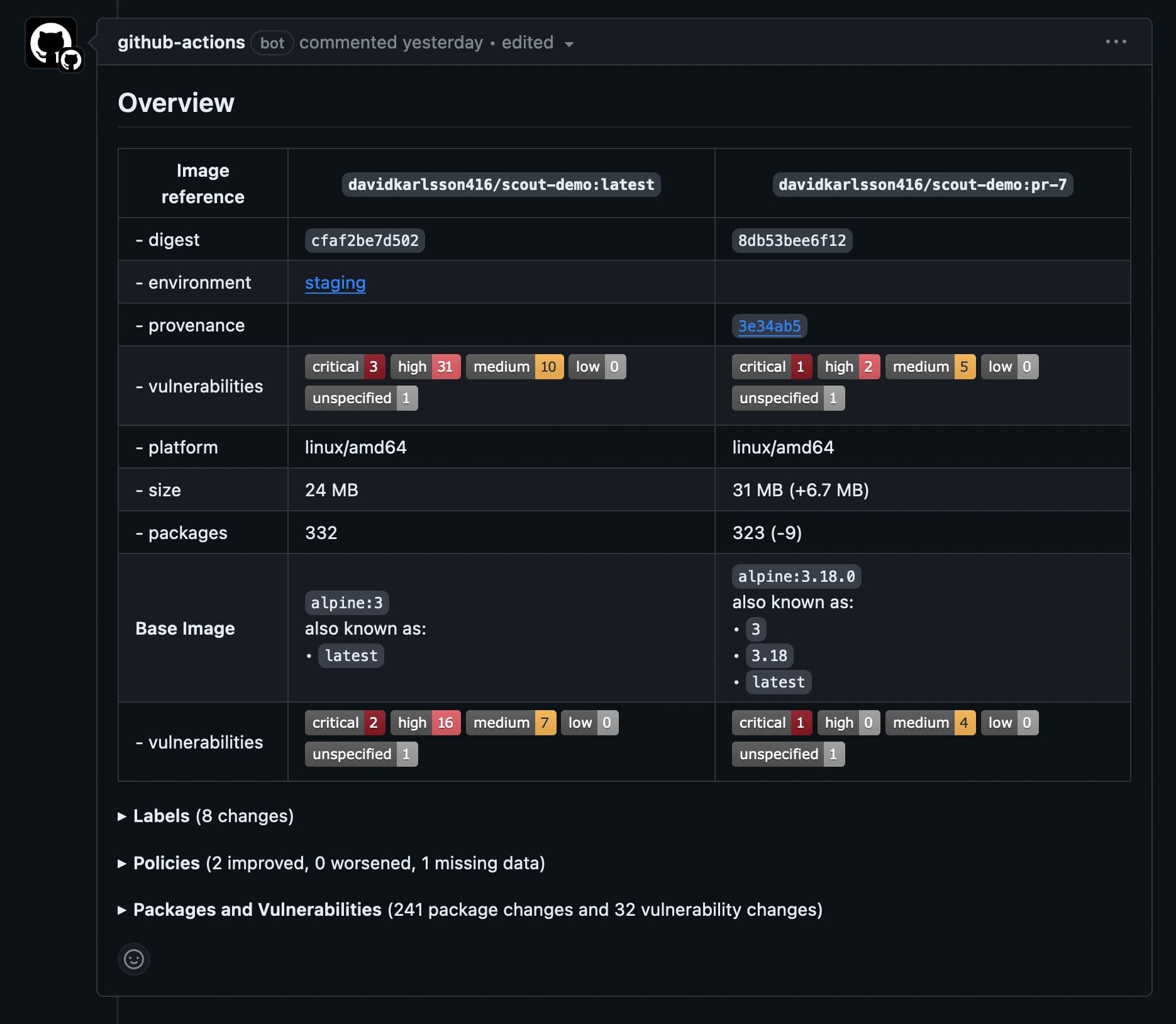Click the high 2 badge for pr-7

click(x=848, y=367)
